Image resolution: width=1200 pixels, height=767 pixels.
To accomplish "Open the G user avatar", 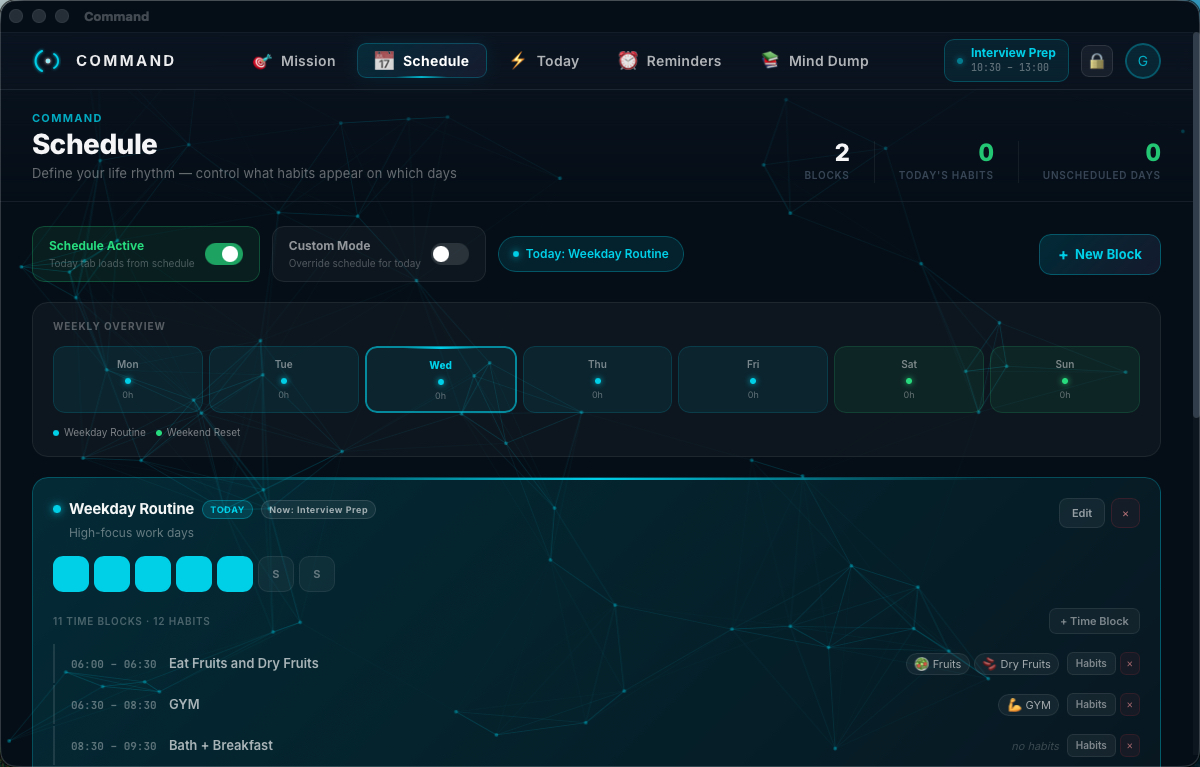I will (x=1143, y=61).
